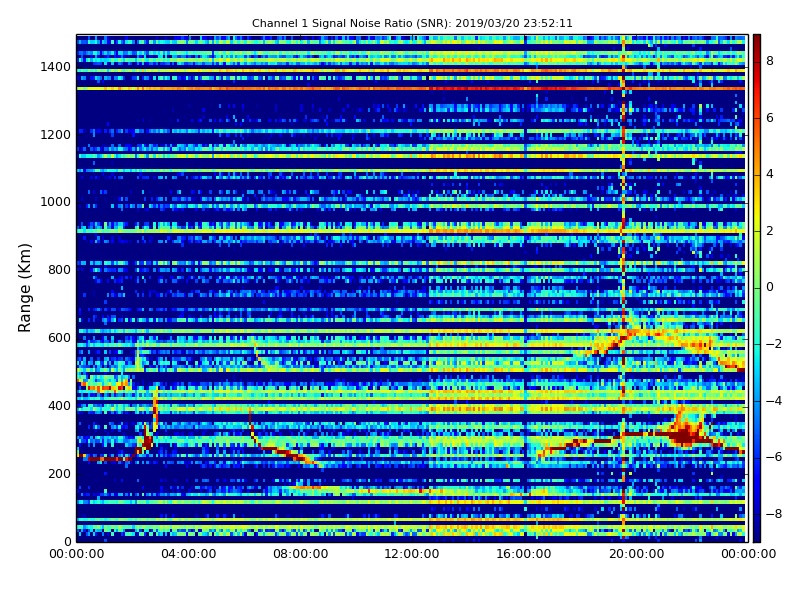800x600 pixels.
Task: Click the 08:00:00 time axis label
Action: pyautogui.click(x=301, y=554)
